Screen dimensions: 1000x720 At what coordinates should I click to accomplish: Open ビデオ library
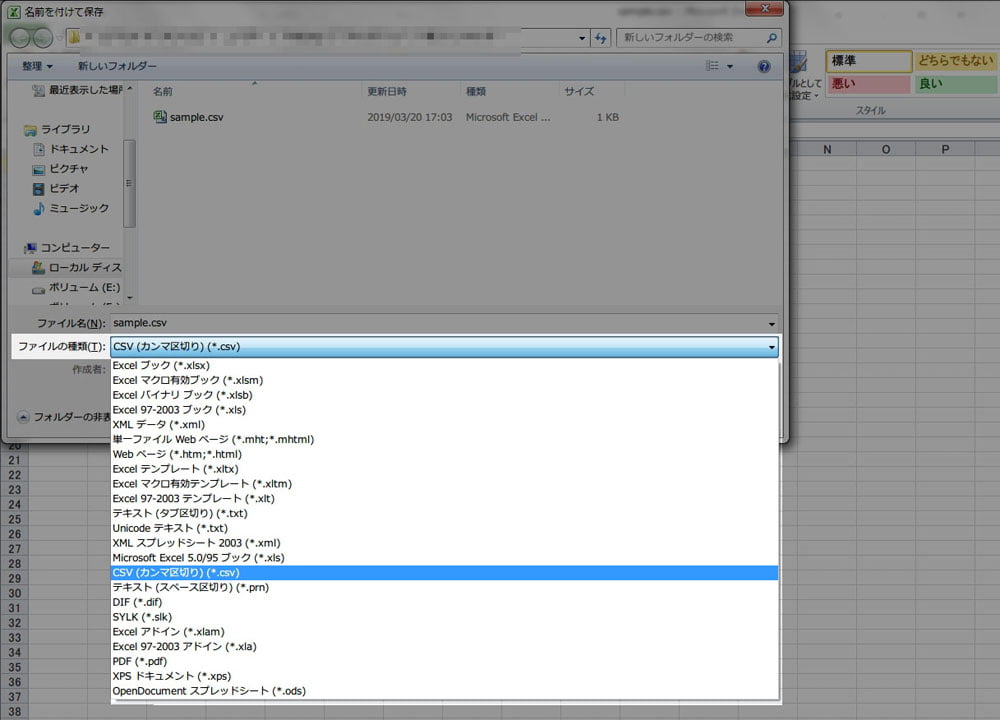point(56,189)
